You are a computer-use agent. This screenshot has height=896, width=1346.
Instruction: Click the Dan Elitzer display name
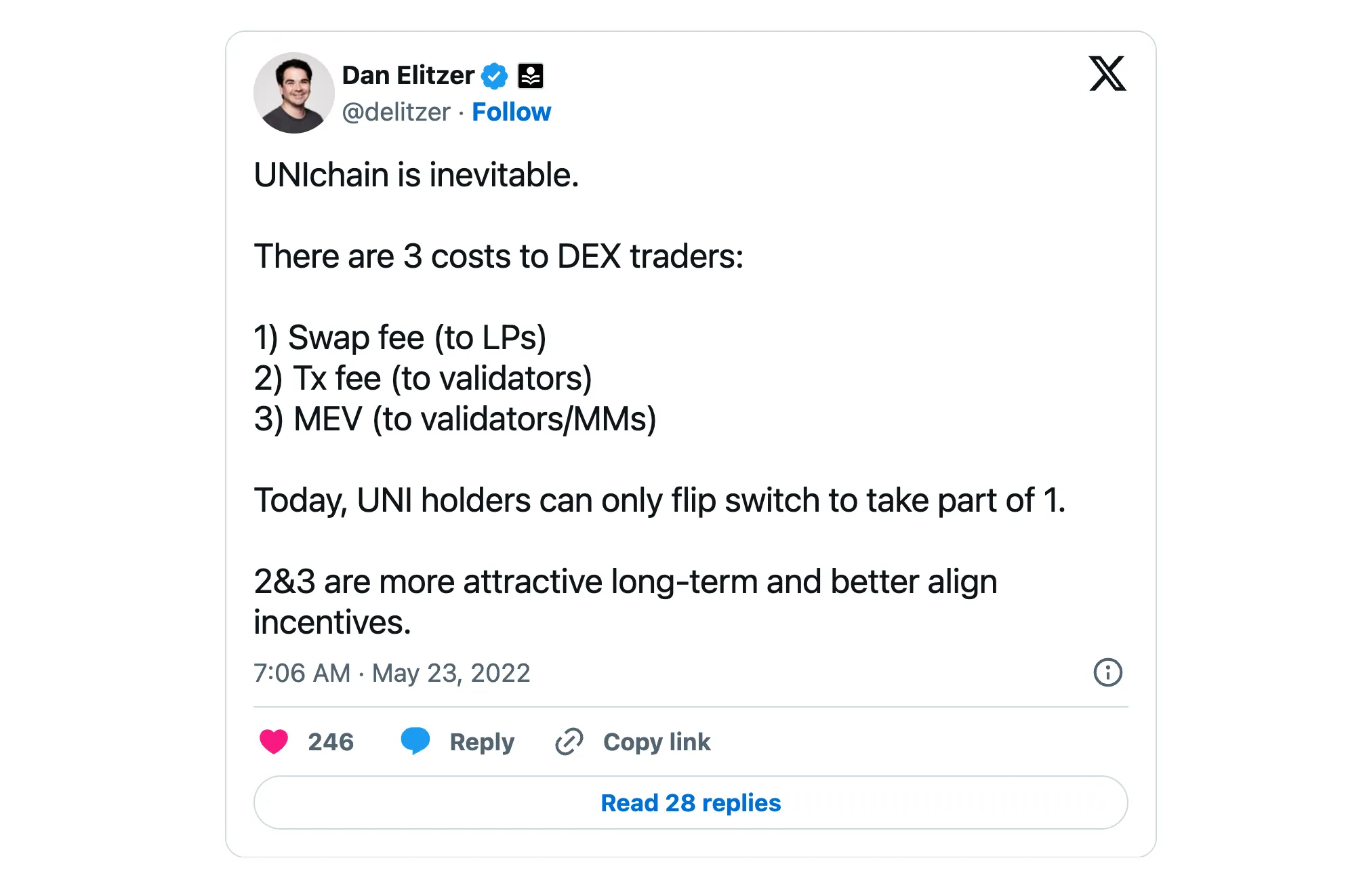click(407, 75)
